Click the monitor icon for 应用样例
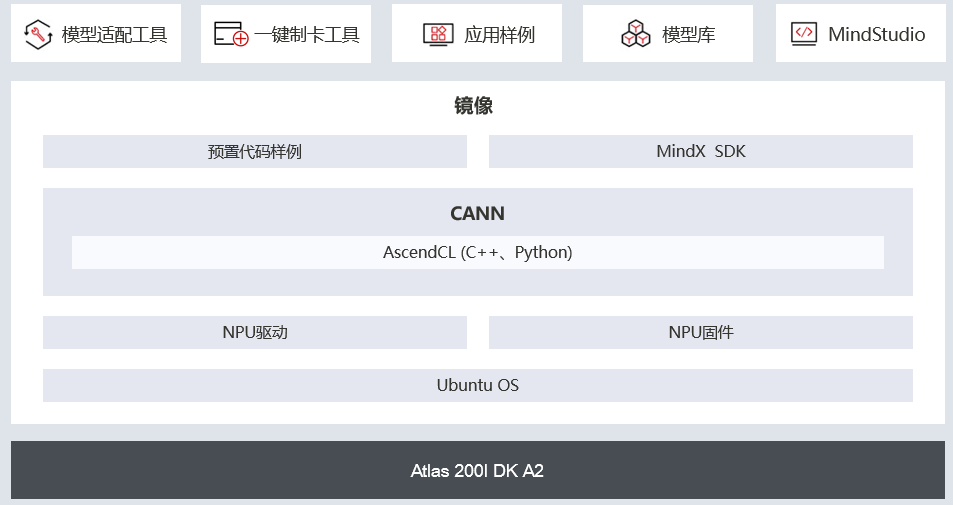 tap(438, 34)
